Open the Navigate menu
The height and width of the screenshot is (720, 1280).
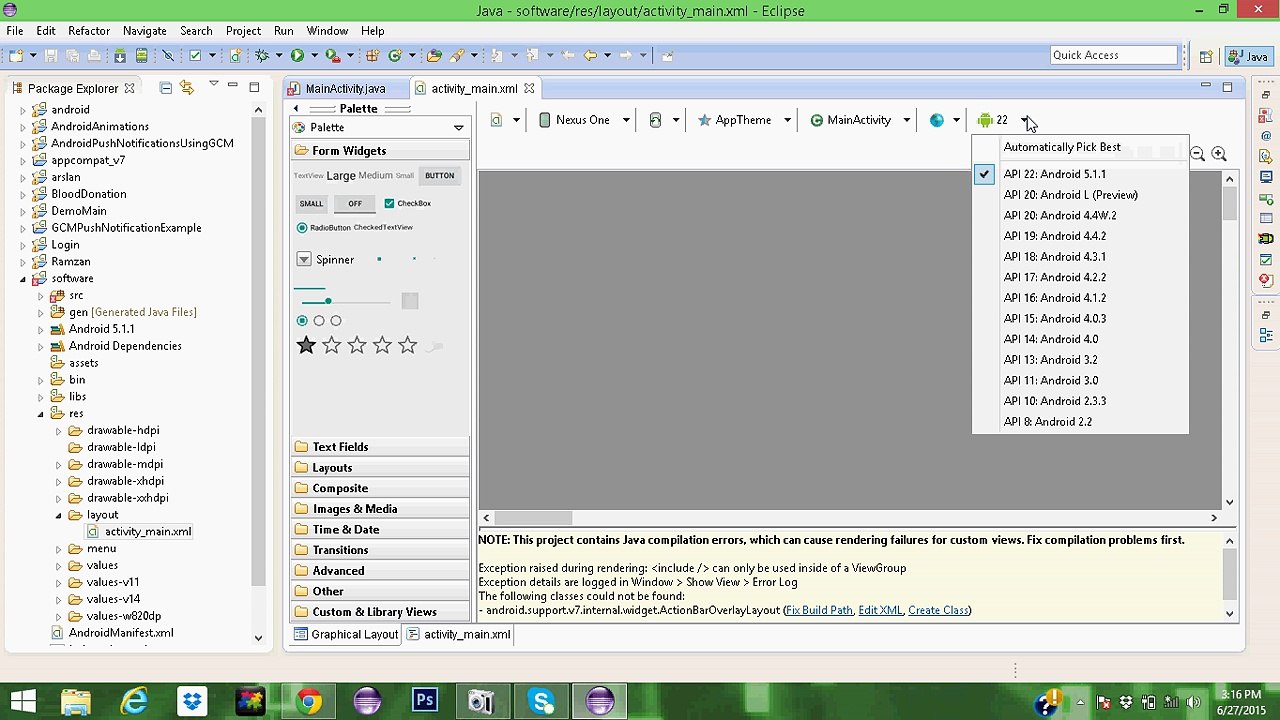[145, 31]
